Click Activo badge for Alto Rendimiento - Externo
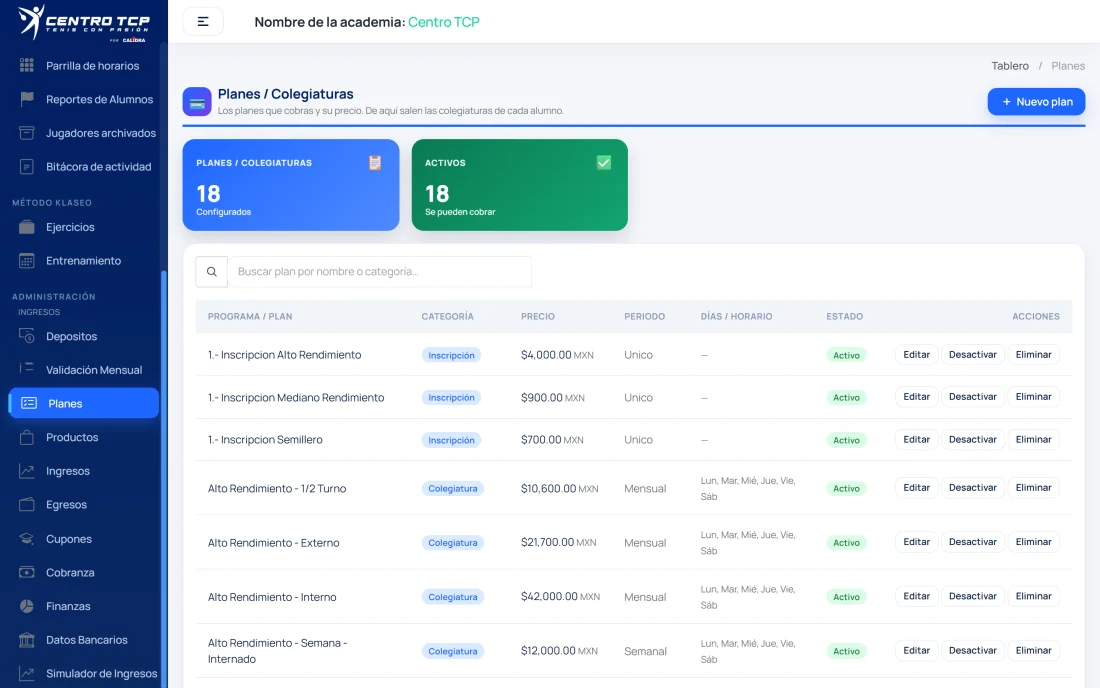Screen dimensions: 1100x688 pyautogui.click(x=846, y=542)
